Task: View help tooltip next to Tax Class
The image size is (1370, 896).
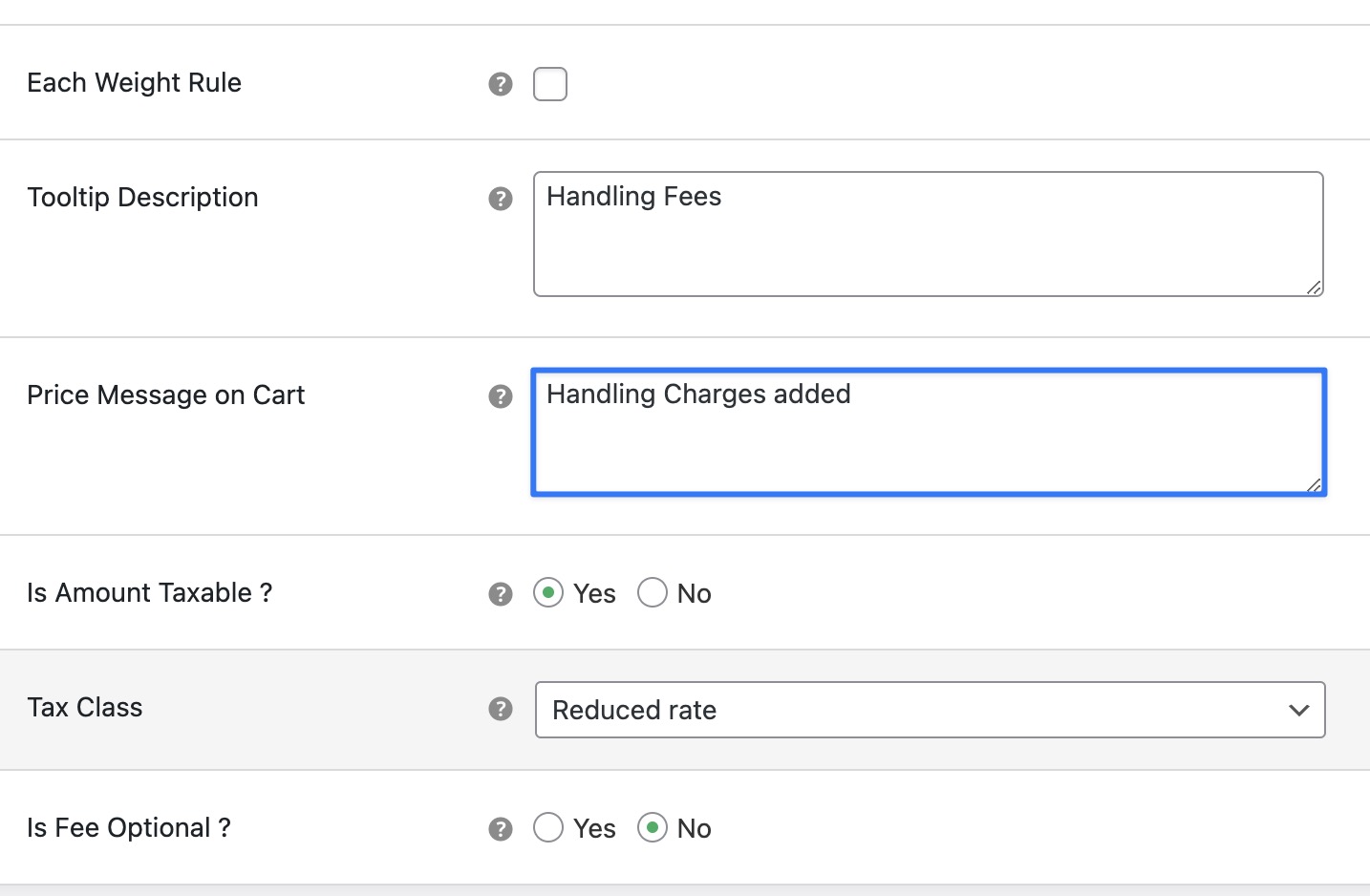Action: pyautogui.click(x=501, y=709)
